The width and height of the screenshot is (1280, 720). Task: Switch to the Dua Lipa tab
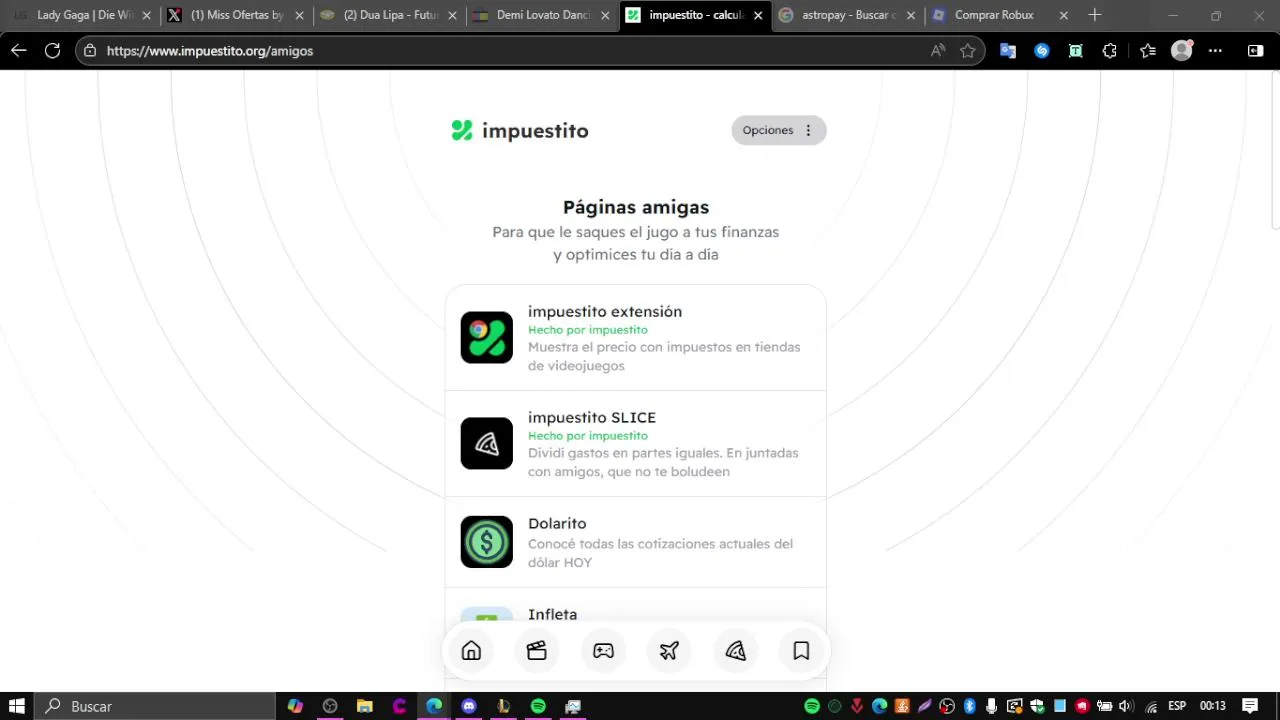[388, 15]
